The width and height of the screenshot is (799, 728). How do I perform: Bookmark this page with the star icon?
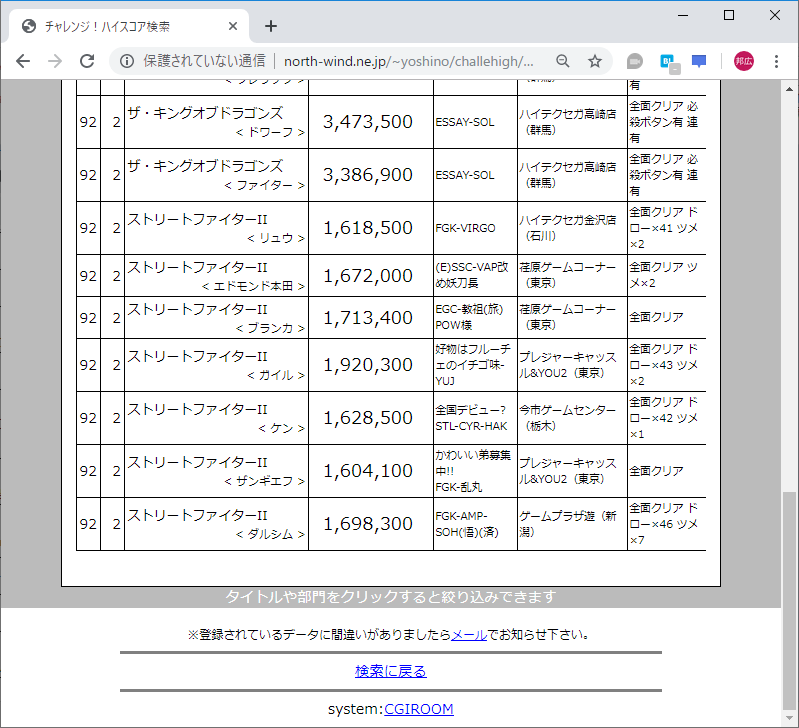pyautogui.click(x=595, y=61)
